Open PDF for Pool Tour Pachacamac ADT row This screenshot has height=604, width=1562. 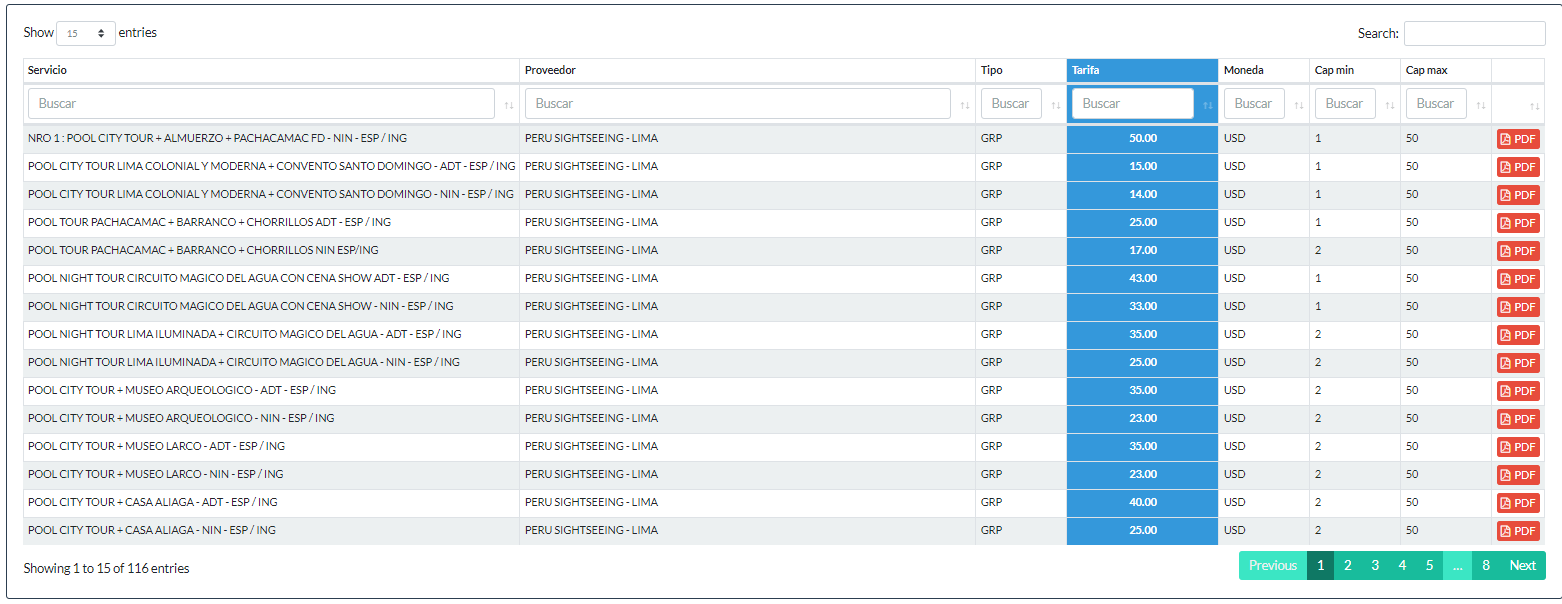1518,223
